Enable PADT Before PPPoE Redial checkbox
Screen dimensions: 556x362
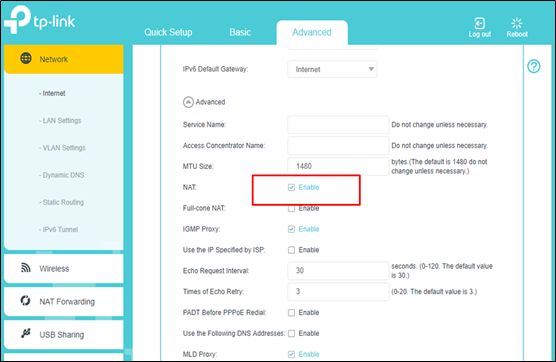(291, 313)
